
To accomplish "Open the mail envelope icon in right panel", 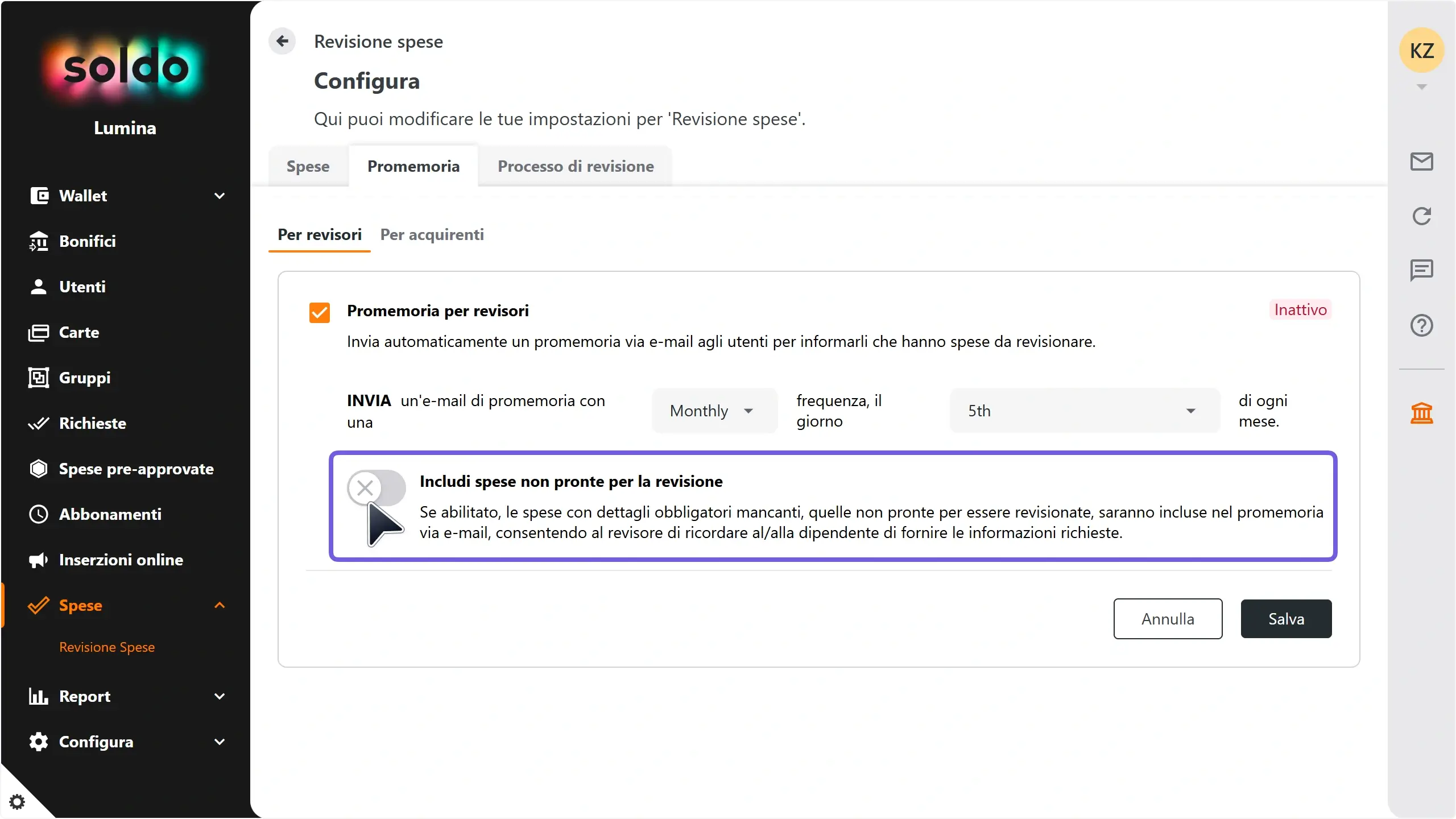I will (x=1421, y=162).
